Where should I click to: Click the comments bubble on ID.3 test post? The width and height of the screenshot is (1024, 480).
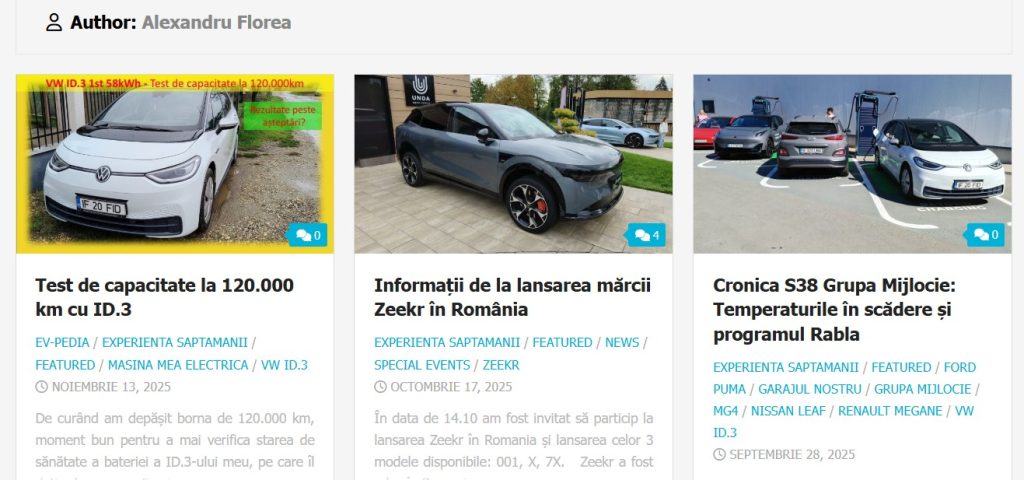[x=308, y=235]
